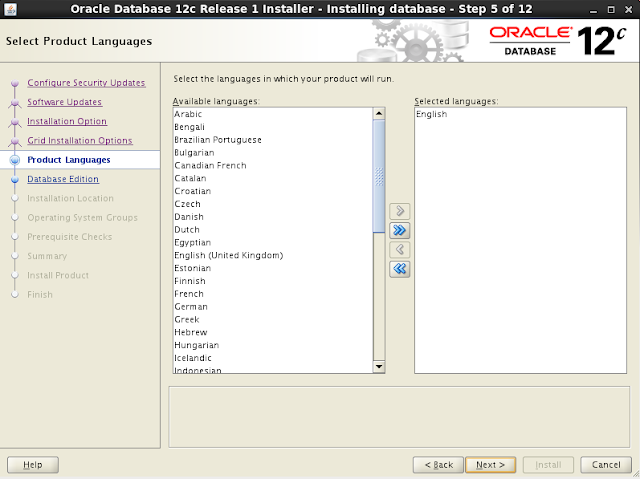640x479 pixels.
Task: Click the Java installer icon in title bar
Action: [10, 9]
